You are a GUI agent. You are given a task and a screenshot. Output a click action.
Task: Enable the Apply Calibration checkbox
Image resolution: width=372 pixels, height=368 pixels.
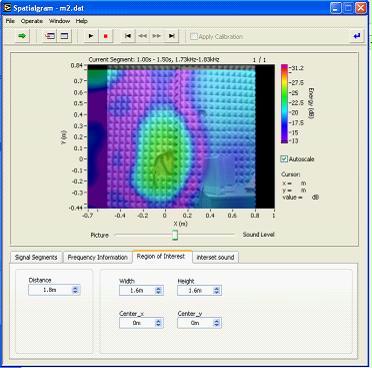(x=194, y=36)
